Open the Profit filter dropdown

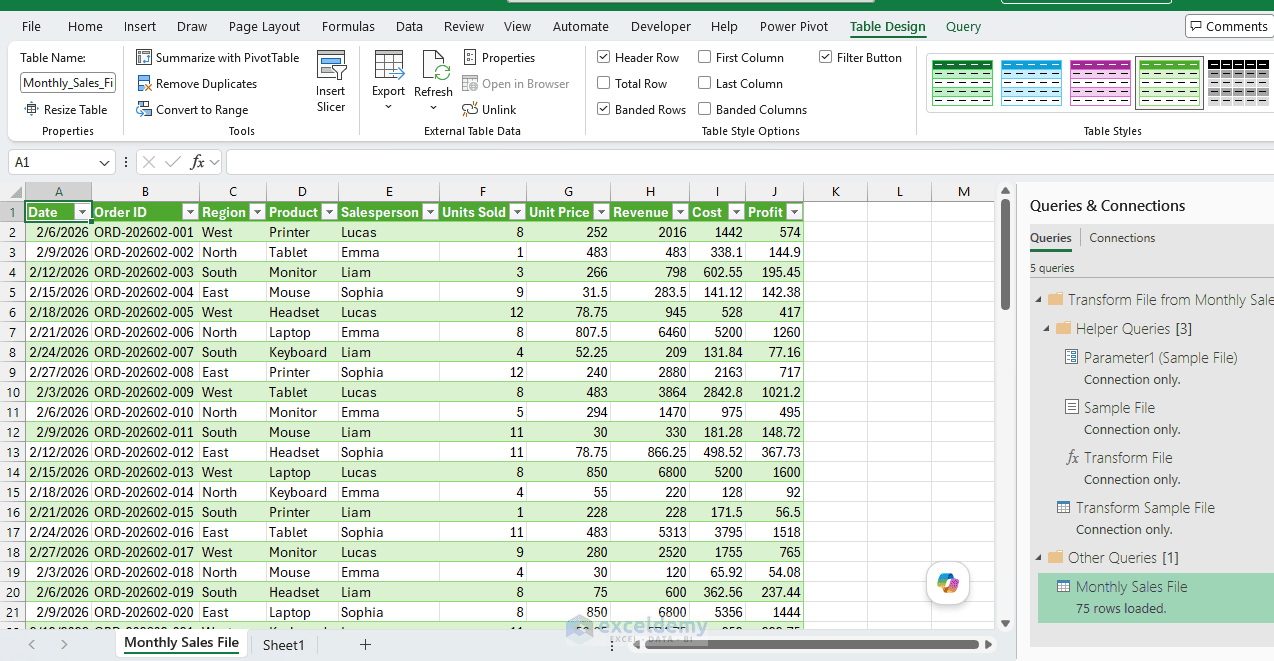click(x=794, y=212)
